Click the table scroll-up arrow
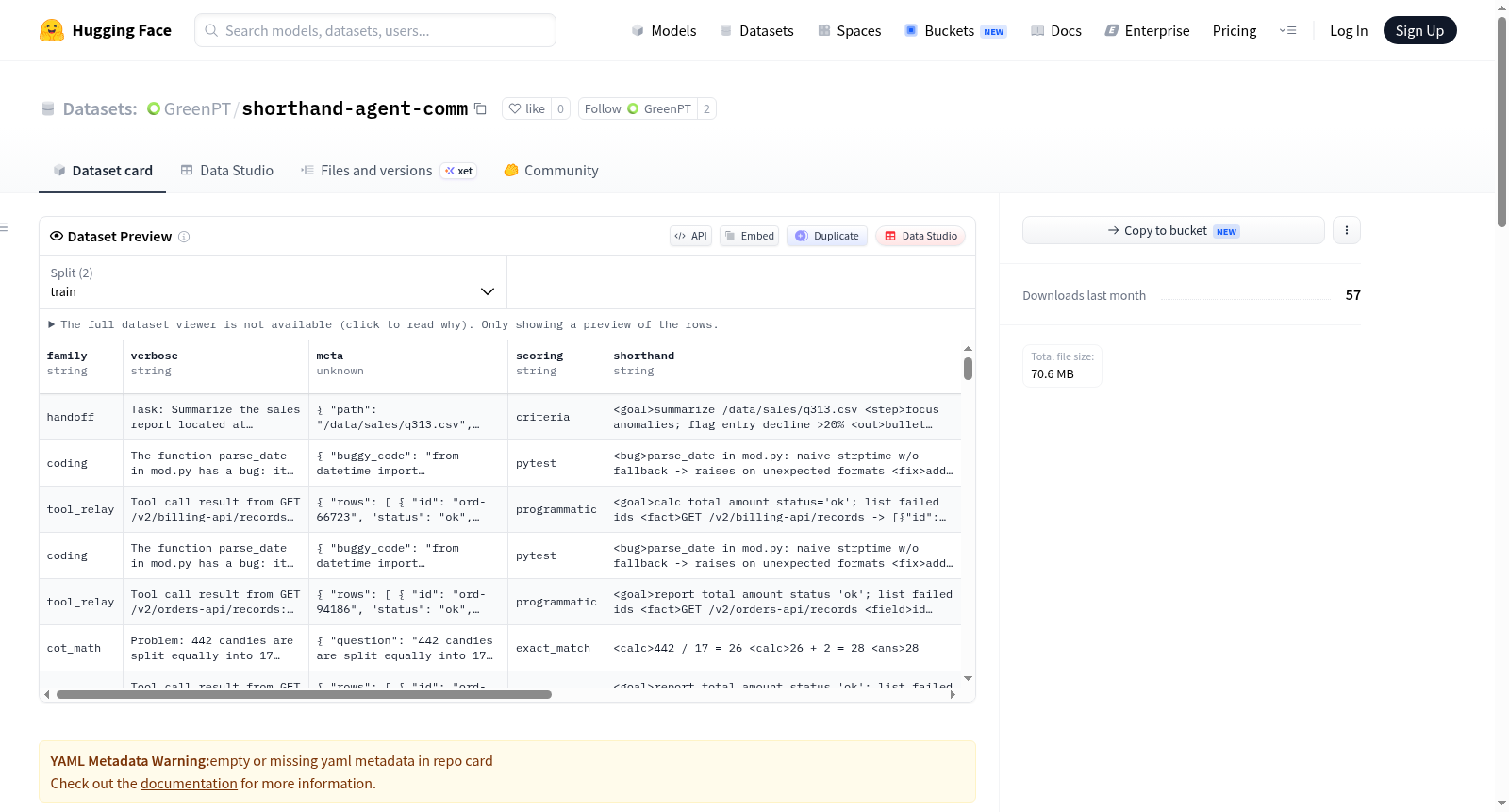Image resolution: width=1509 pixels, height=812 pixels. coord(968,349)
